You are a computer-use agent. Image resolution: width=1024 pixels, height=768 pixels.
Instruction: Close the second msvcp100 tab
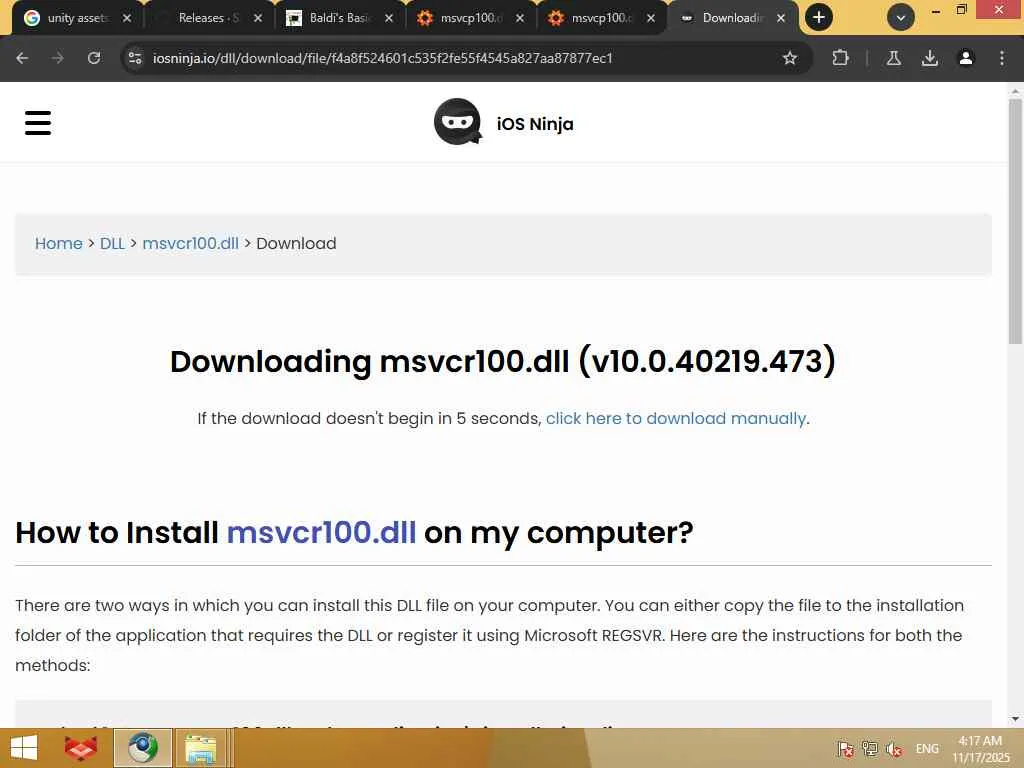coord(650,18)
